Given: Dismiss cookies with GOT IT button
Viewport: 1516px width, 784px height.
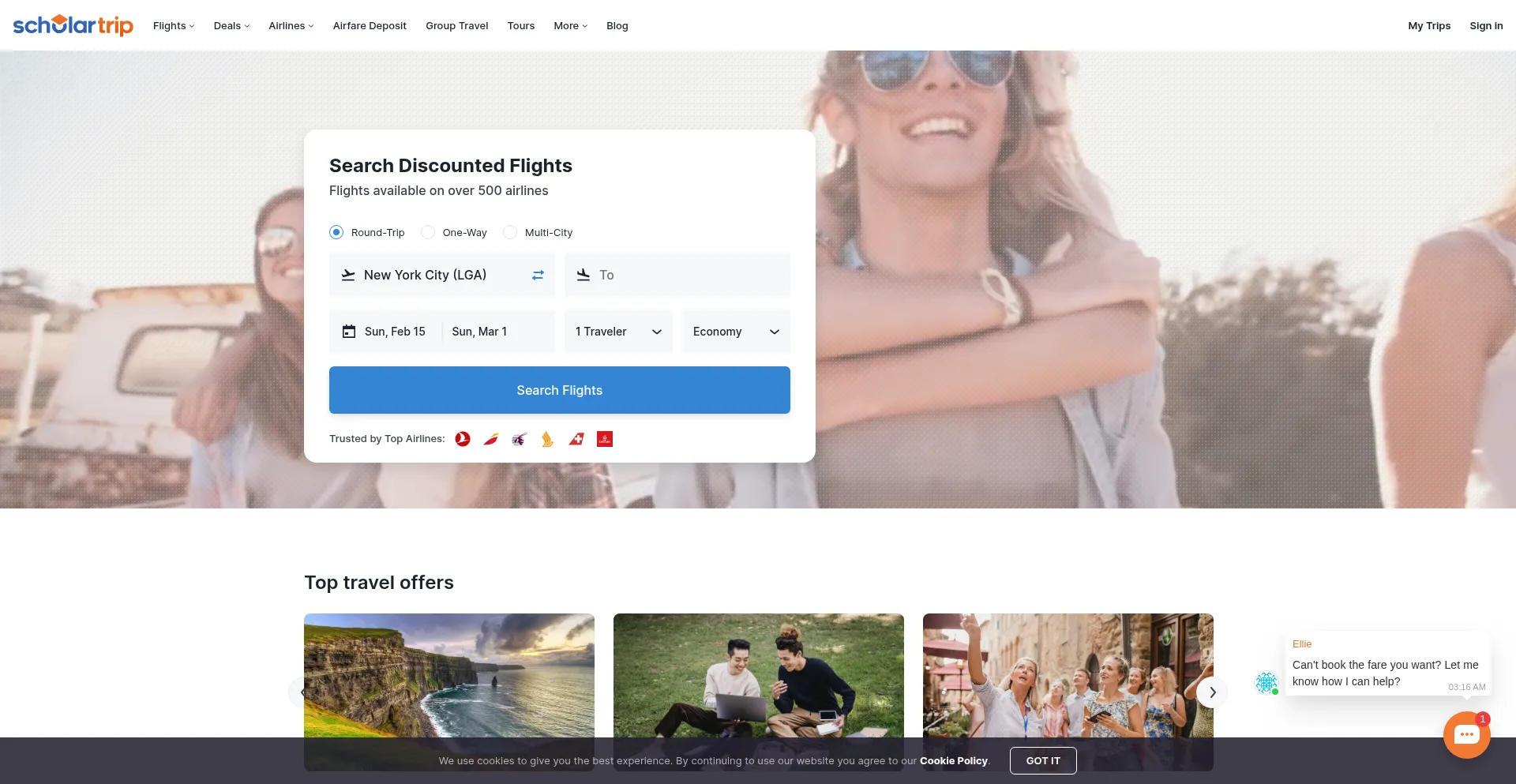Looking at the screenshot, I should coord(1043,760).
